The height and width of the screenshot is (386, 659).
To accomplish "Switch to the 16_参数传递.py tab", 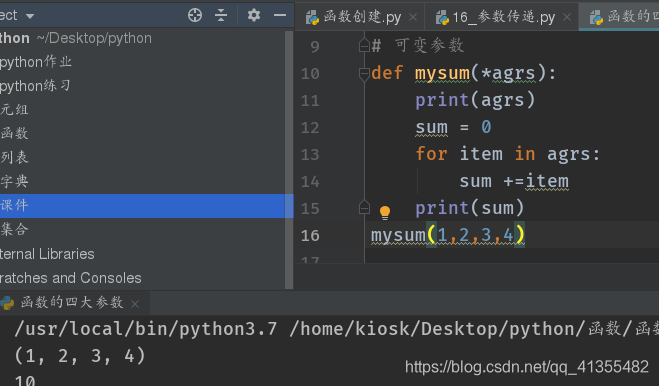I will click(503, 17).
